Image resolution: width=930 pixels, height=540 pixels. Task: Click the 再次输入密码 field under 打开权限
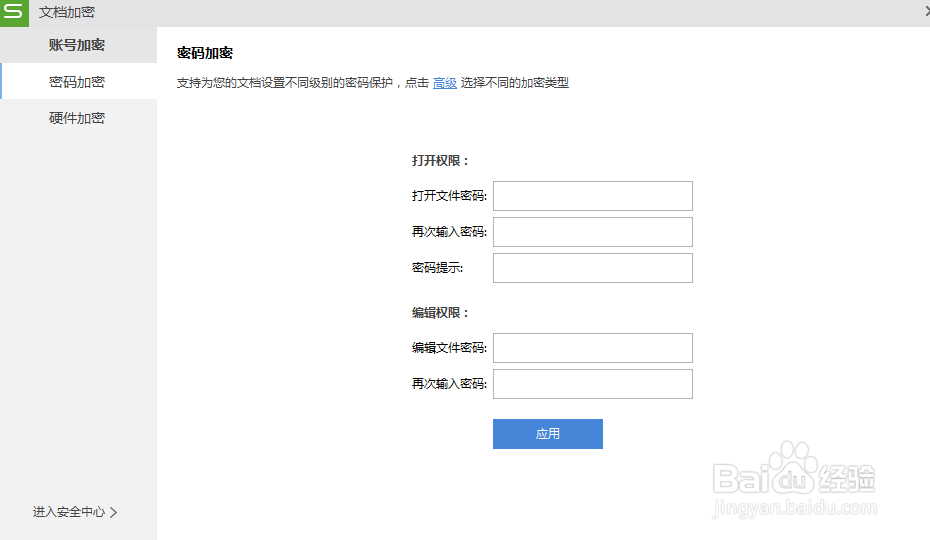[x=593, y=232]
